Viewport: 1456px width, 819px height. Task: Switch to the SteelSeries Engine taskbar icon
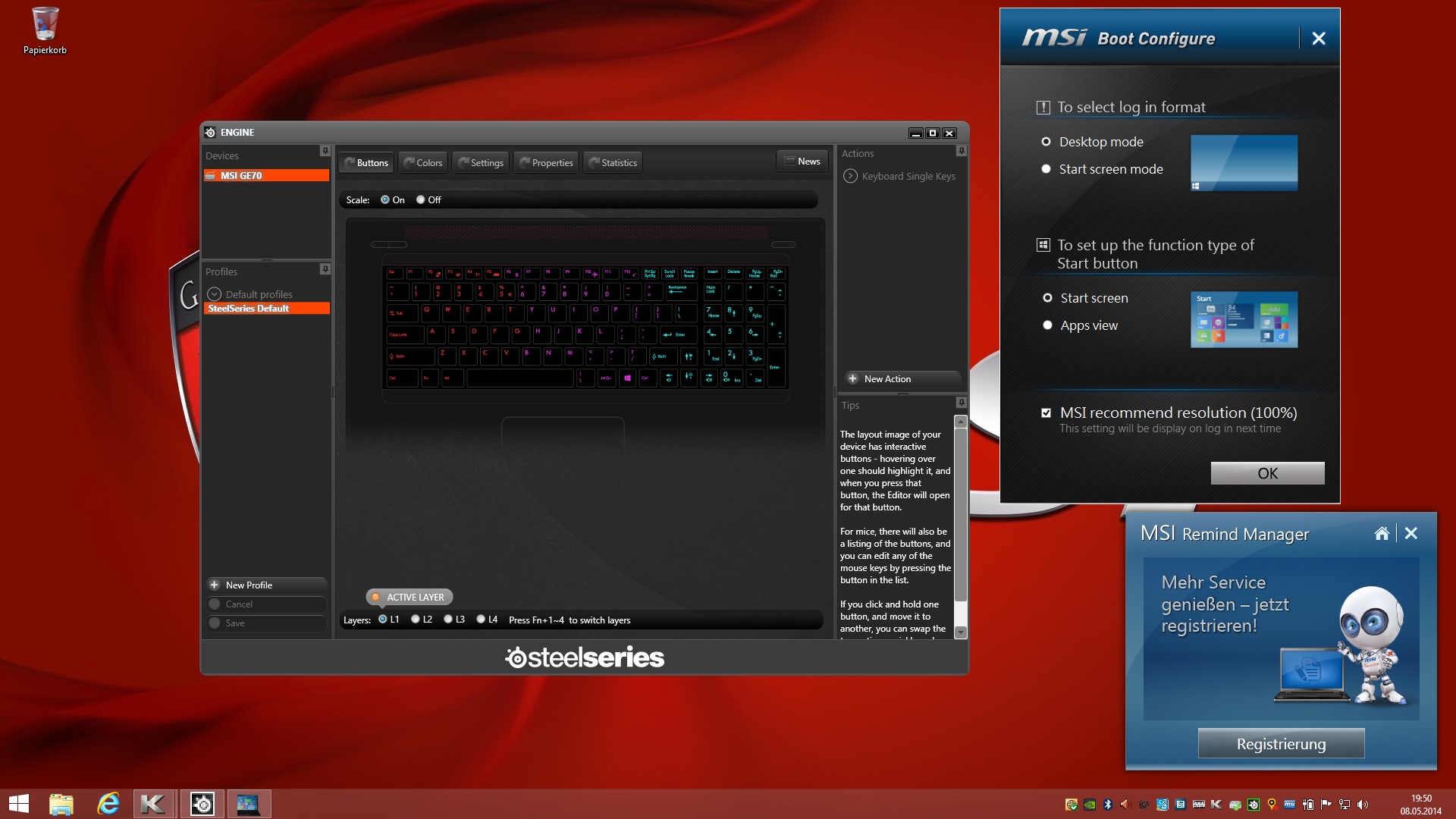click(202, 804)
